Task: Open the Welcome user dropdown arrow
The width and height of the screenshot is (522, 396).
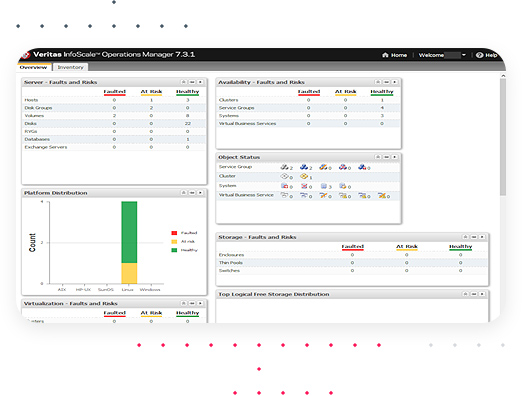Action: point(464,55)
